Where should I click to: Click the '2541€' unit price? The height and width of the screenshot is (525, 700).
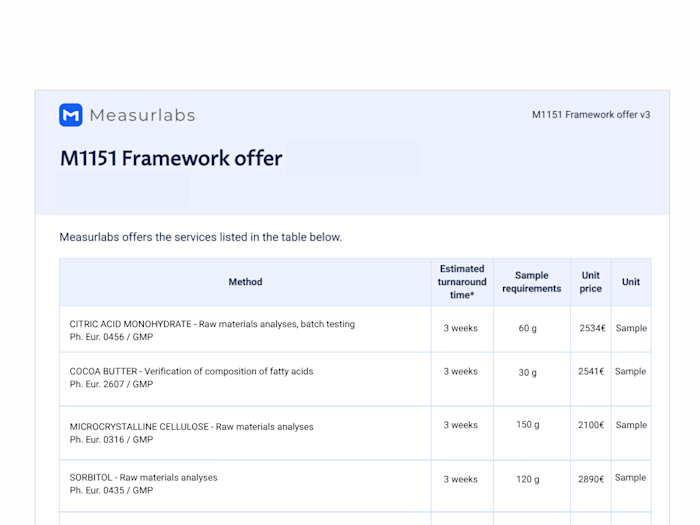[591, 371]
